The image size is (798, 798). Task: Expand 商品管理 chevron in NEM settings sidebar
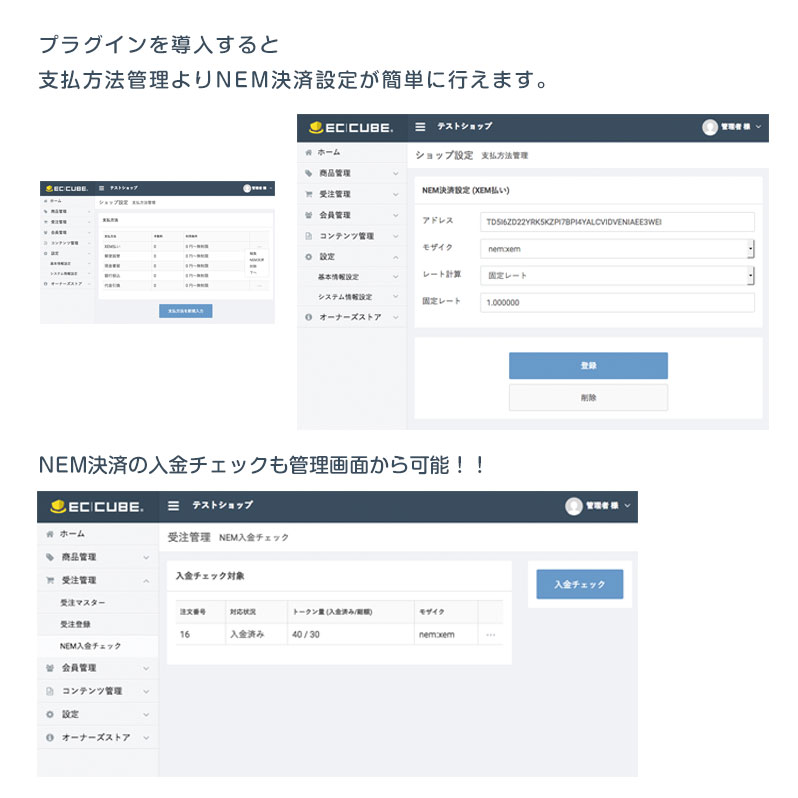click(395, 174)
